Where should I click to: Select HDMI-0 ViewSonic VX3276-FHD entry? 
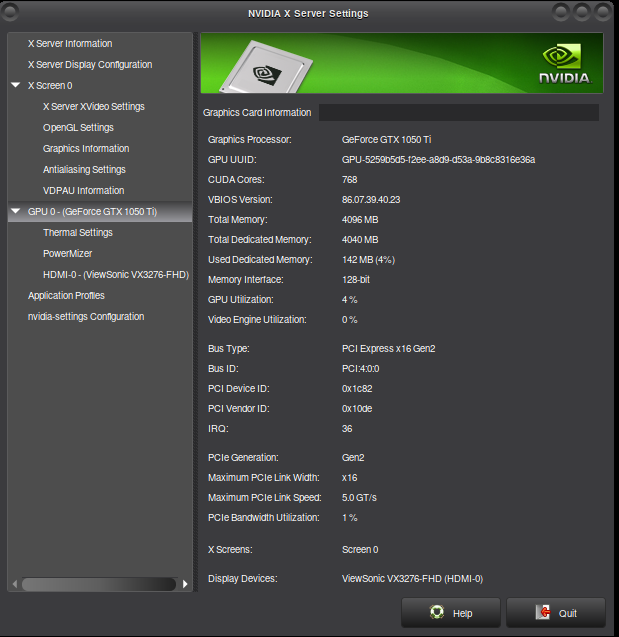(116, 275)
